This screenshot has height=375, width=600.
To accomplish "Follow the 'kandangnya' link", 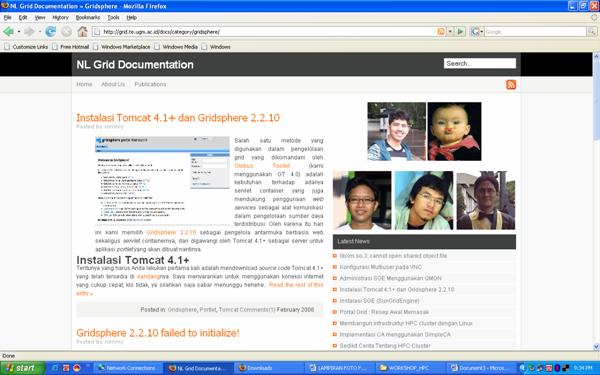I will pos(148,276).
